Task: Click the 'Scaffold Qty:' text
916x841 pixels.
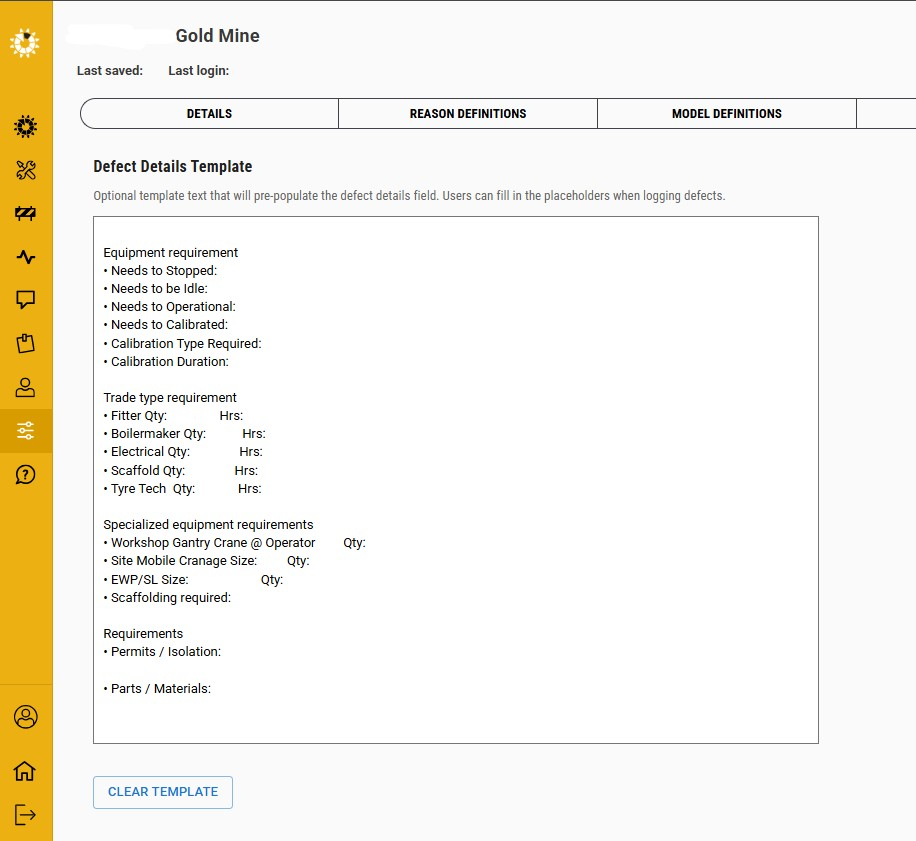Action: pos(148,471)
